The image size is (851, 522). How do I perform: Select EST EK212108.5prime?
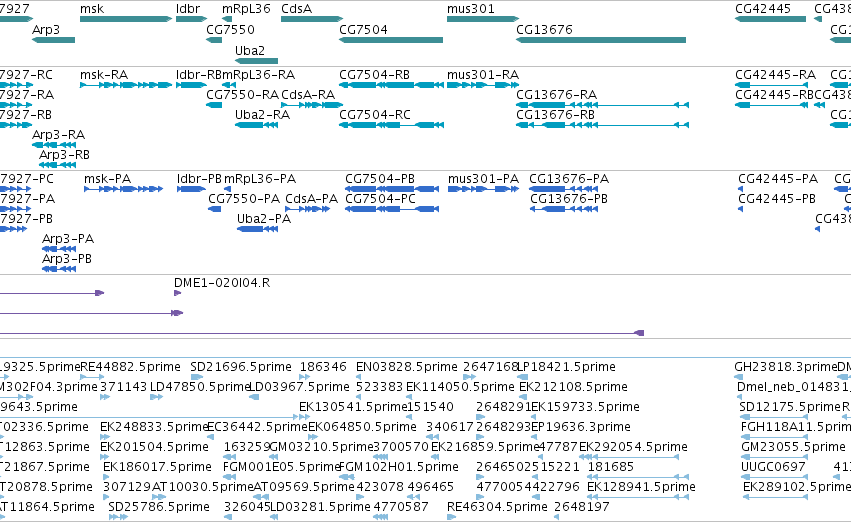(x=573, y=387)
